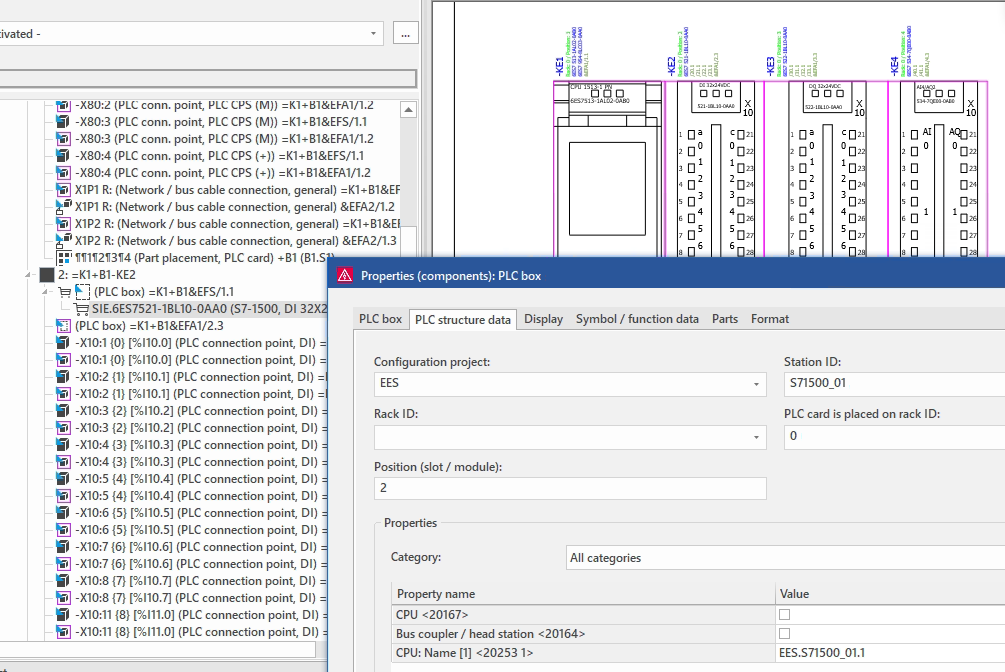Click the Part placement PLC card icon

pyautogui.click(x=65, y=257)
